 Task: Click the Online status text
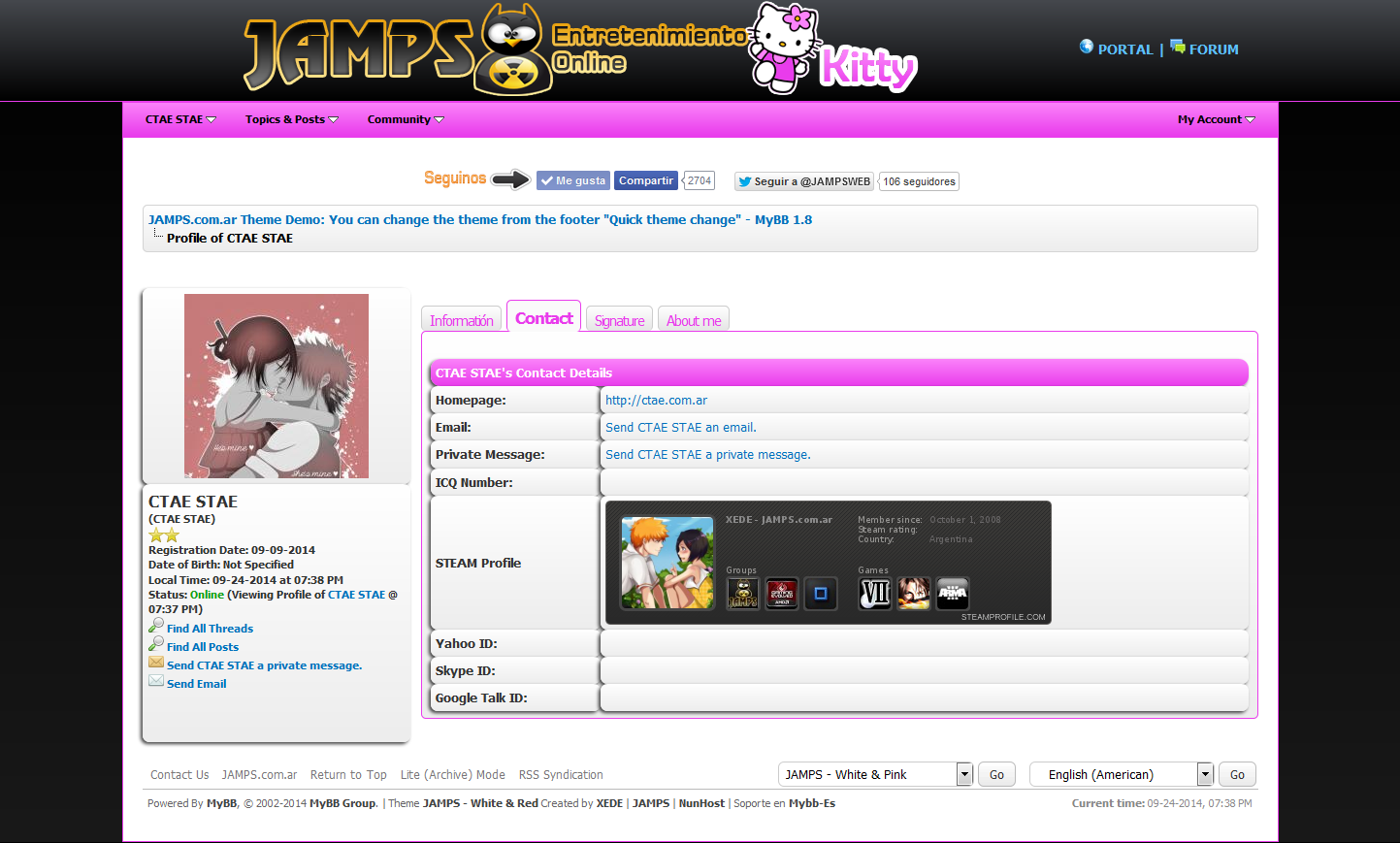coord(207,595)
